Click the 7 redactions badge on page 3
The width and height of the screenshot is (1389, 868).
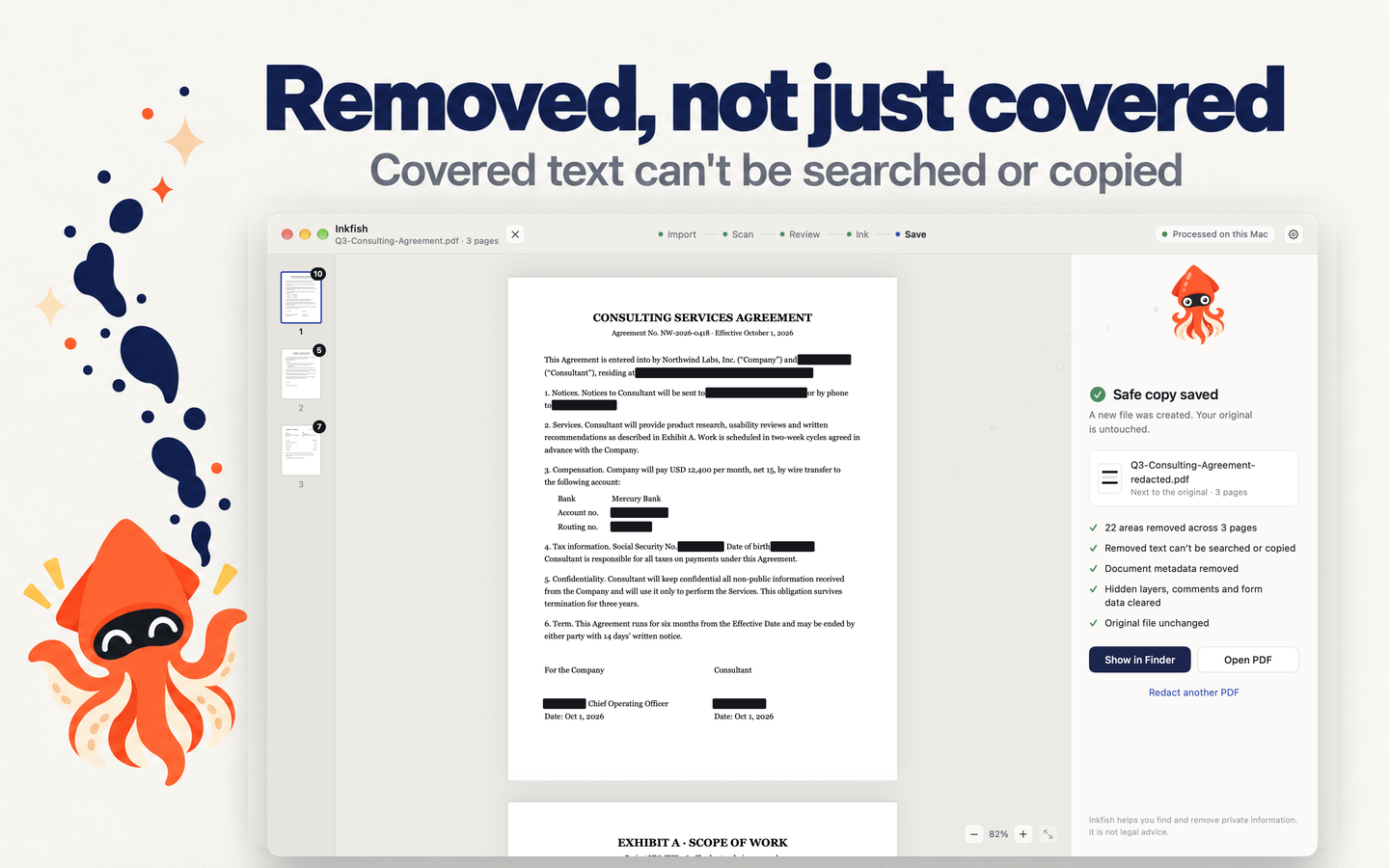pos(319,426)
